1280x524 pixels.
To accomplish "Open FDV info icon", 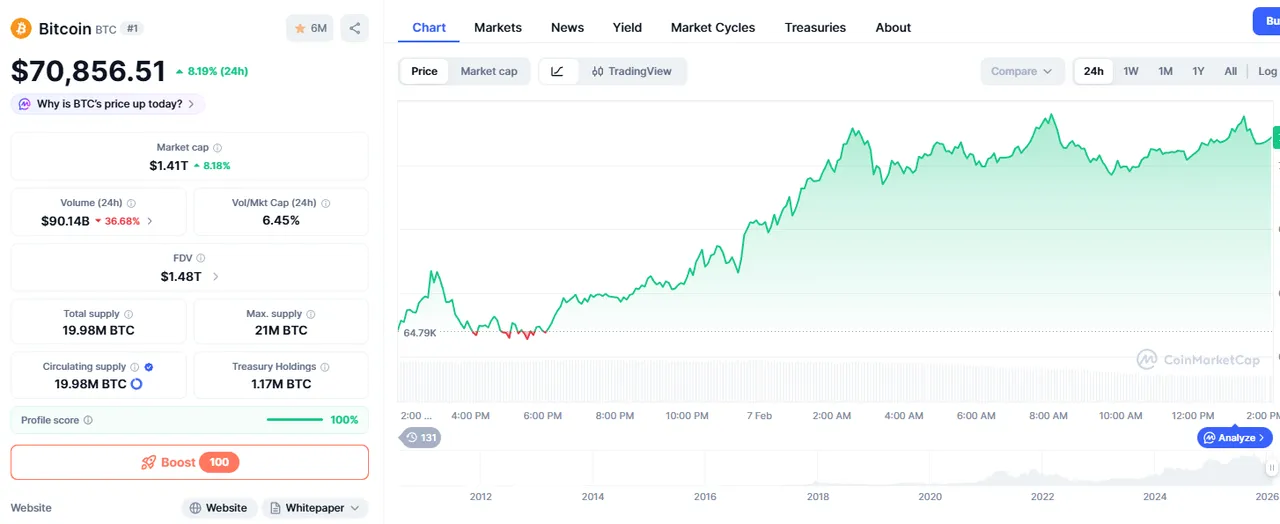I will (x=201, y=258).
